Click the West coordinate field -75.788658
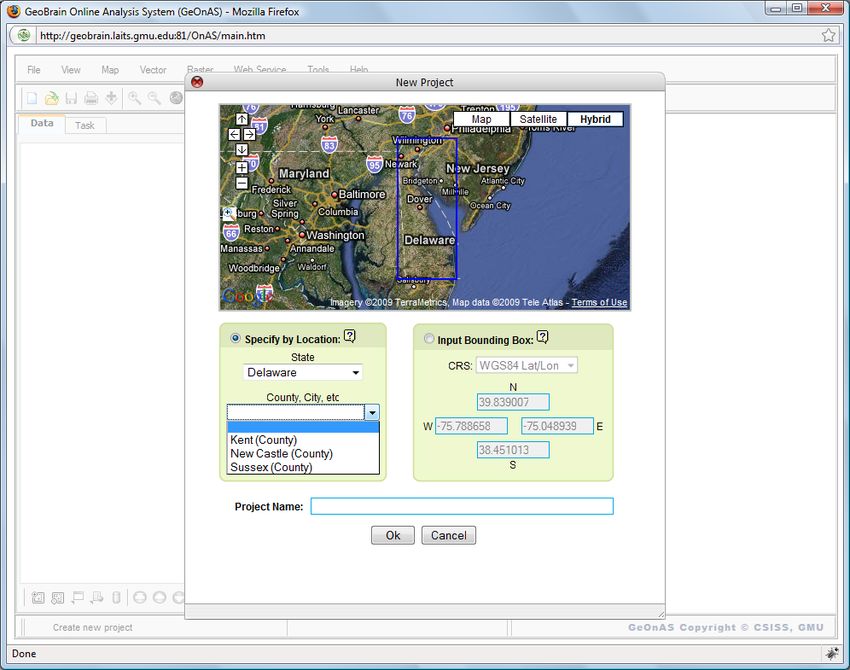This screenshot has width=850, height=670. coord(471,426)
